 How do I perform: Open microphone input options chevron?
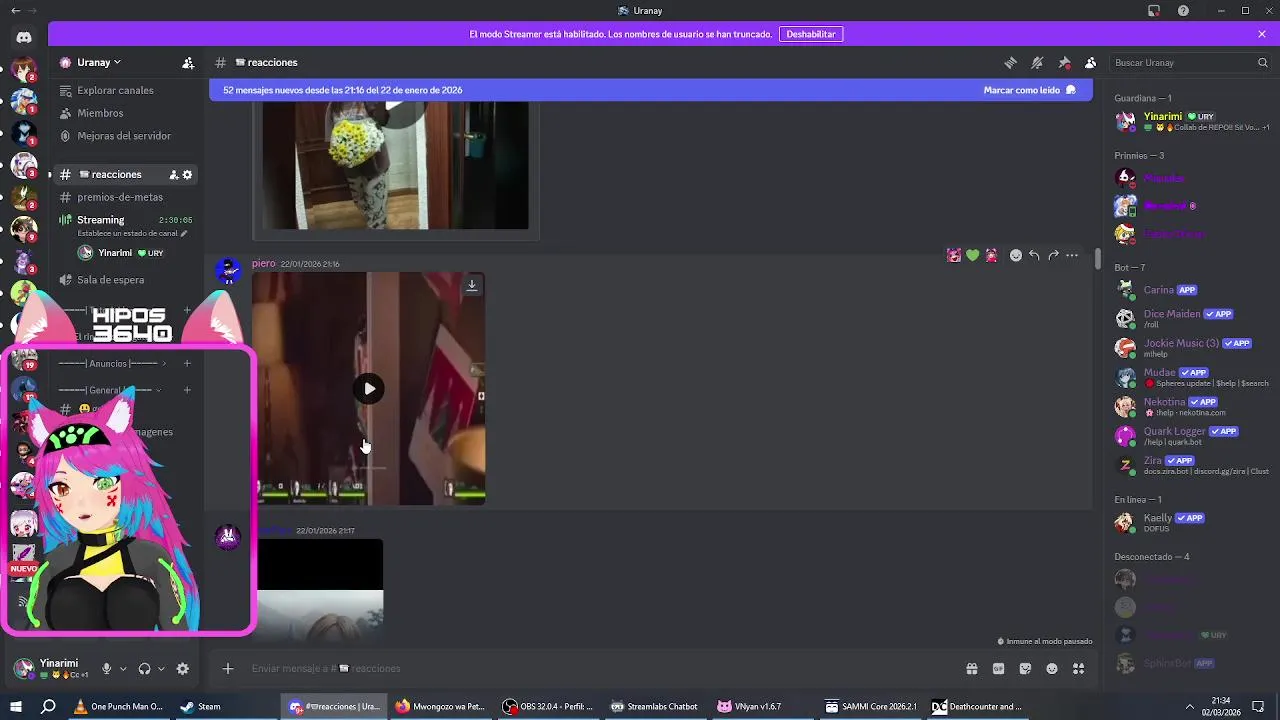[123, 669]
